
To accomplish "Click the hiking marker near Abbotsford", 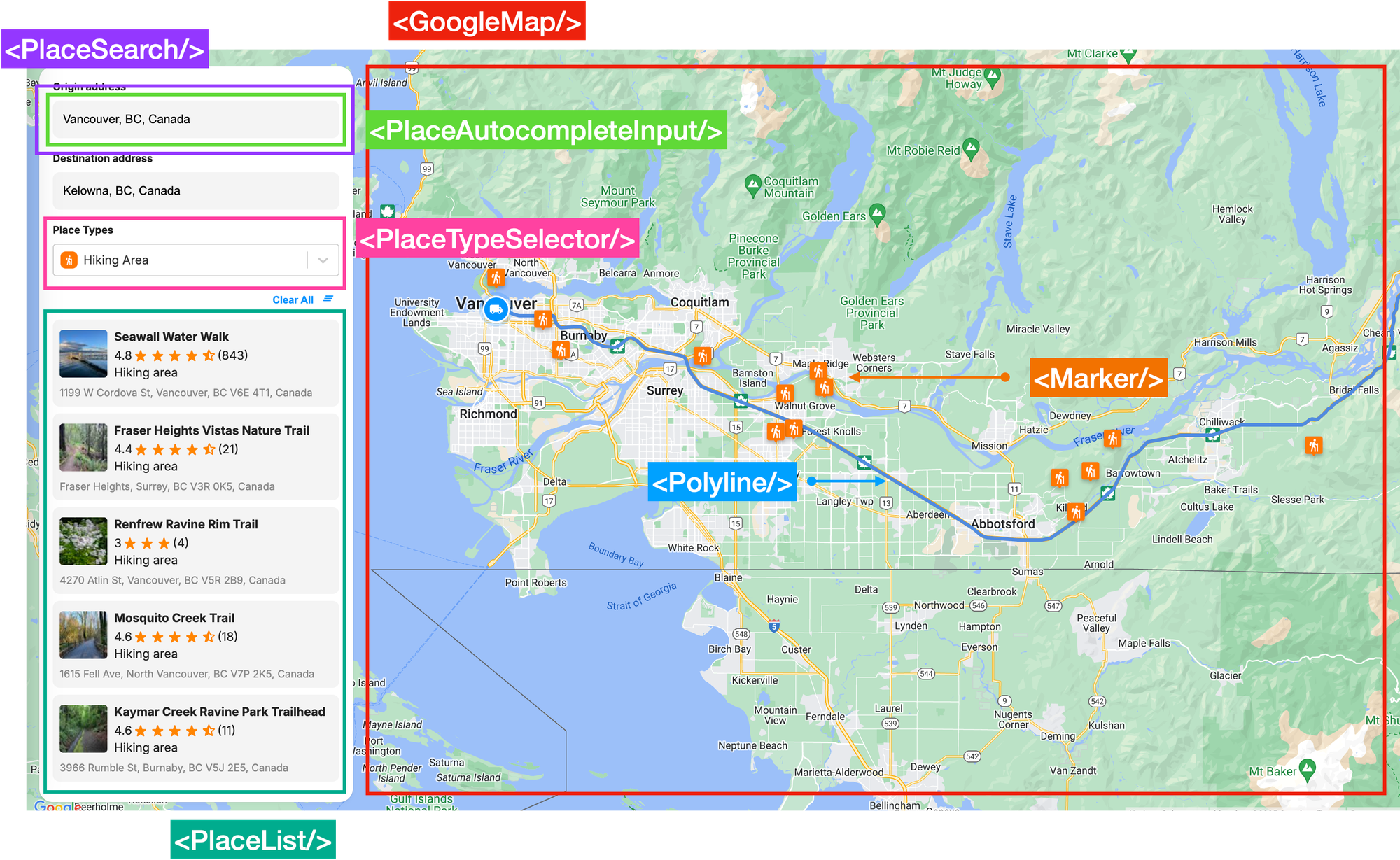I will pyautogui.click(x=1074, y=512).
